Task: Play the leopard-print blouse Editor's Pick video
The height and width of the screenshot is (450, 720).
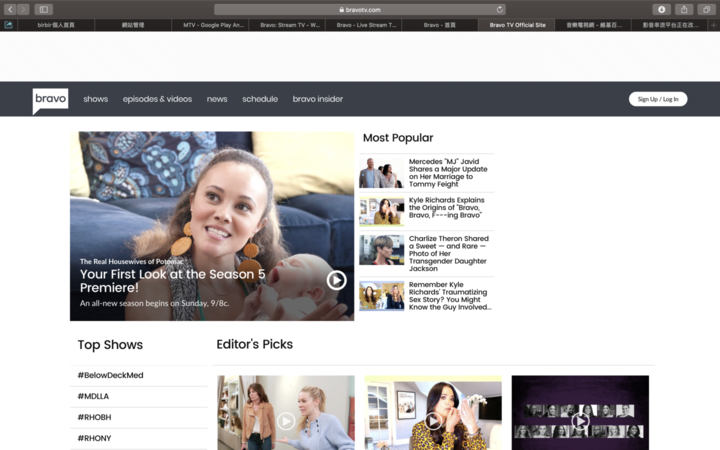Action: coord(433,421)
